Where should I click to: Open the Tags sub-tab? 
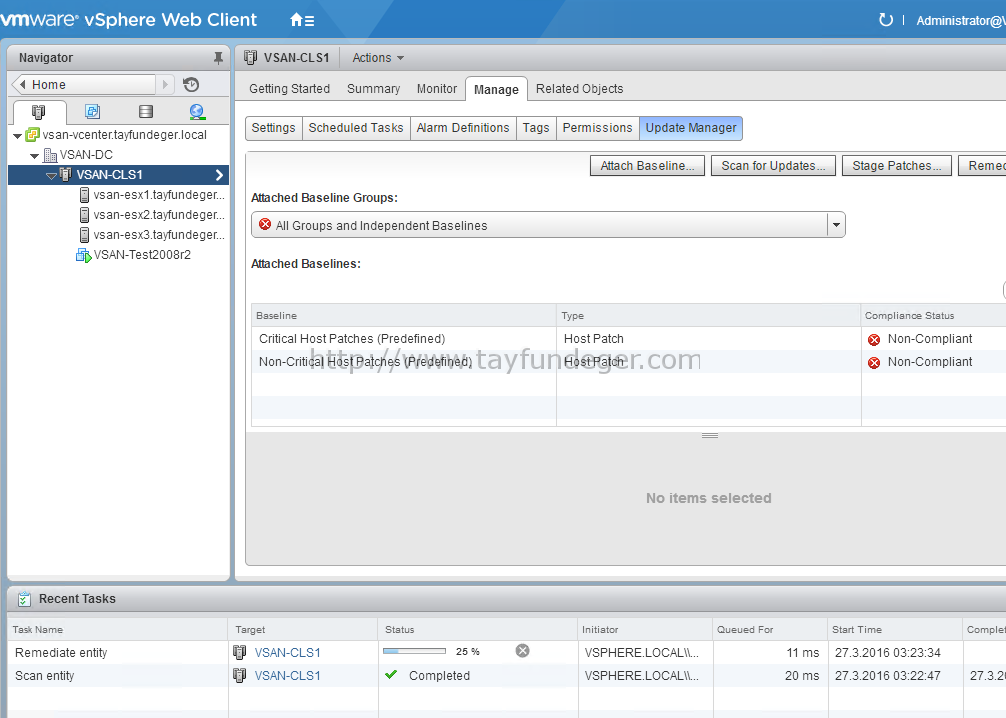coord(536,128)
